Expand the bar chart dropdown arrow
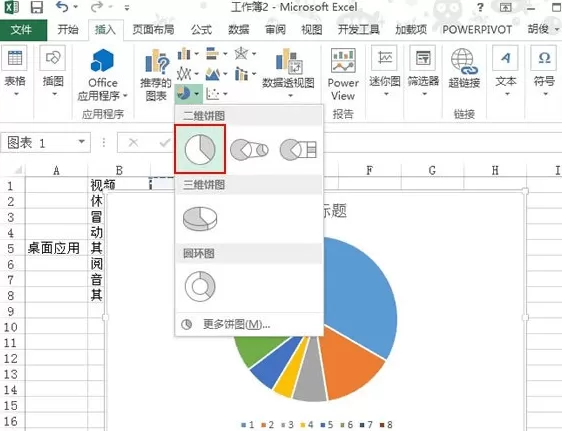The width and height of the screenshot is (562, 431). pyautogui.click(x=225, y=54)
